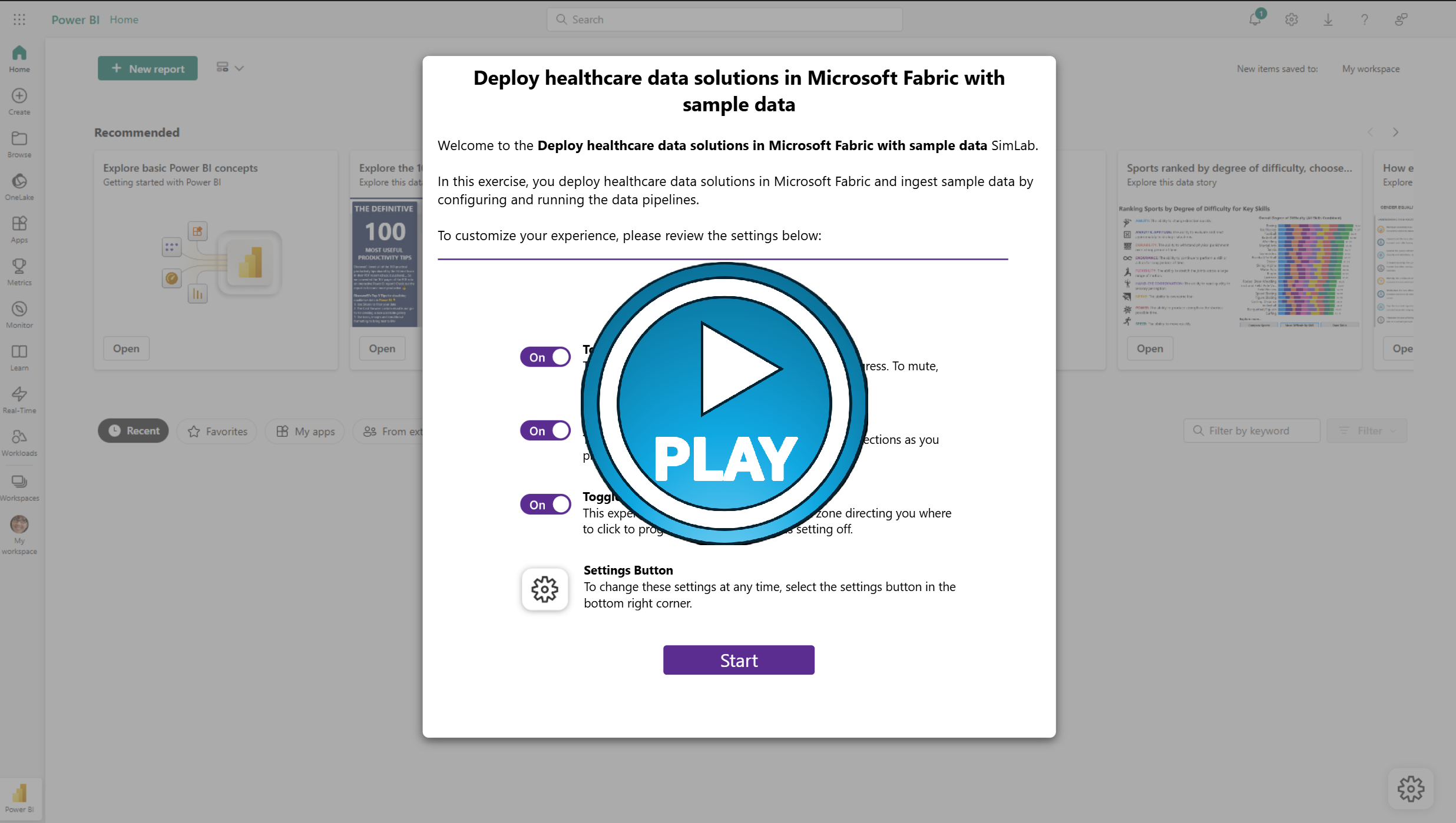
Task: Click the download icon in top bar
Action: [1328, 19]
